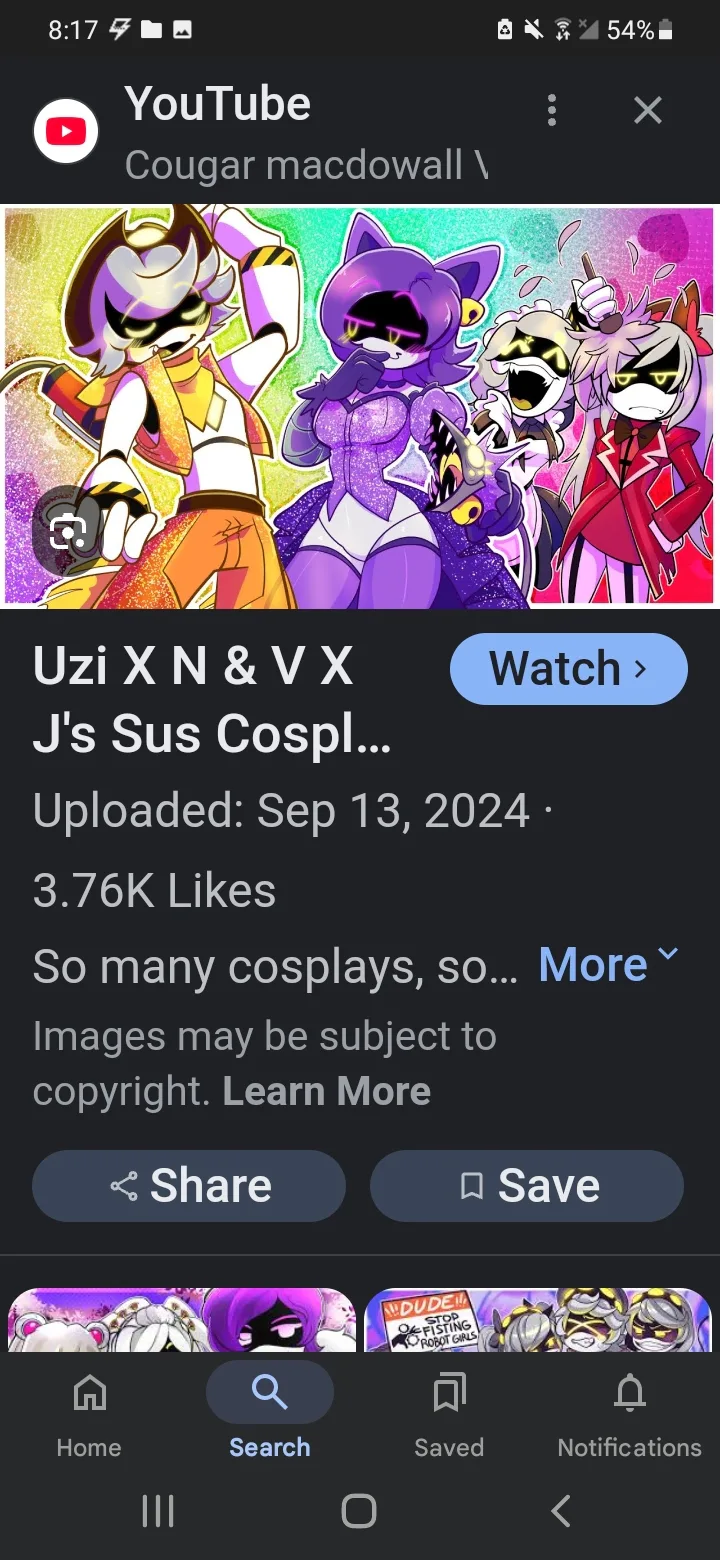
Task: Tap the Watch button
Action: [568, 669]
